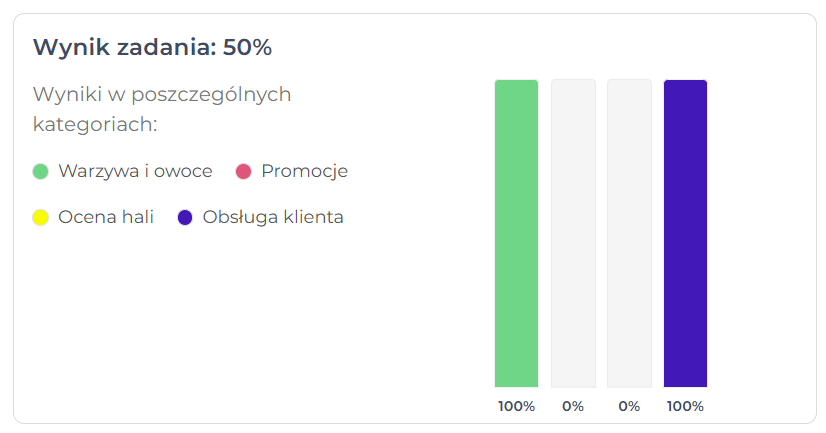This screenshot has width=826, height=433.
Task: Click the 50% score value in the heading
Action: pos(247,47)
